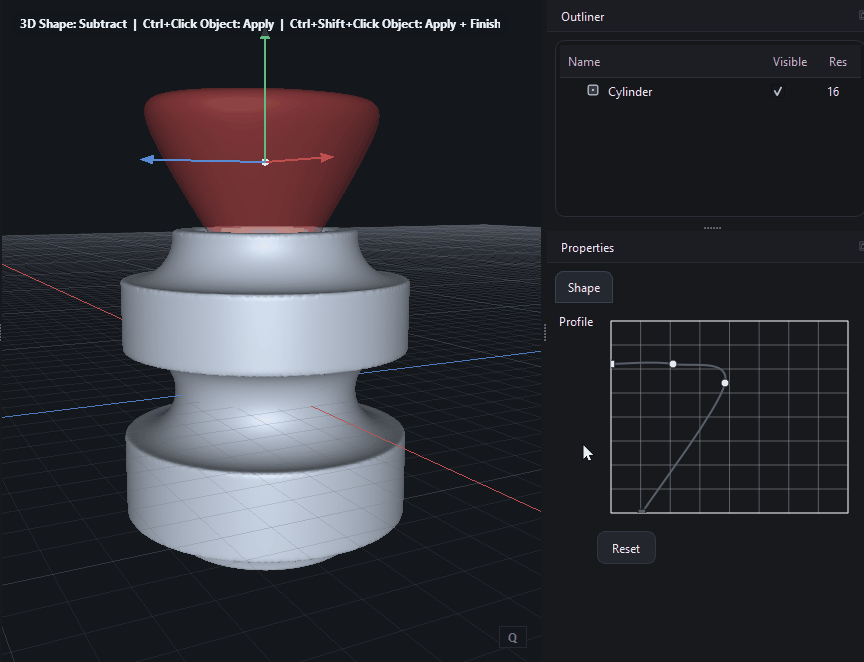Screen dimensions: 864x662
Task: Click the Properties panel header
Action: (587, 247)
